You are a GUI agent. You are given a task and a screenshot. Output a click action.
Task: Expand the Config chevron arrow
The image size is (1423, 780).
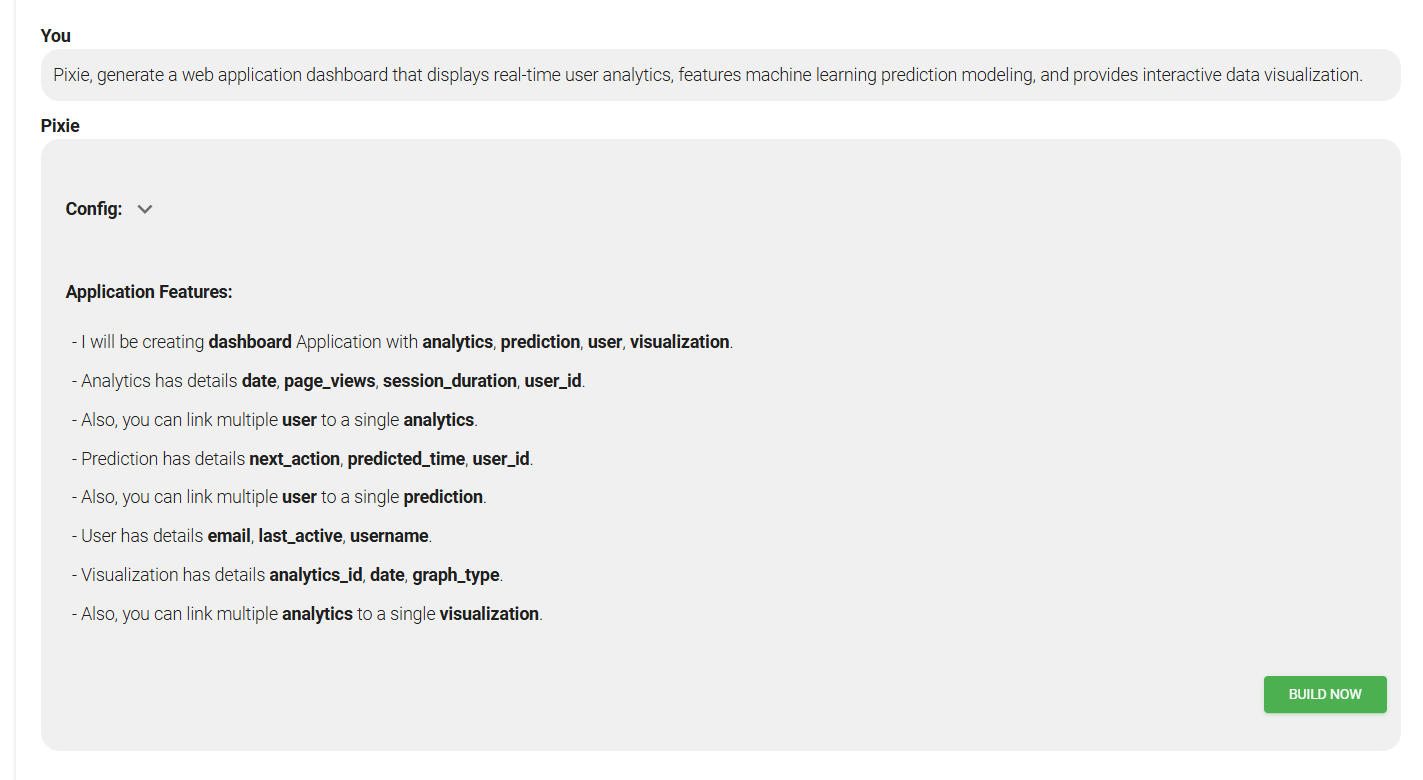point(145,209)
